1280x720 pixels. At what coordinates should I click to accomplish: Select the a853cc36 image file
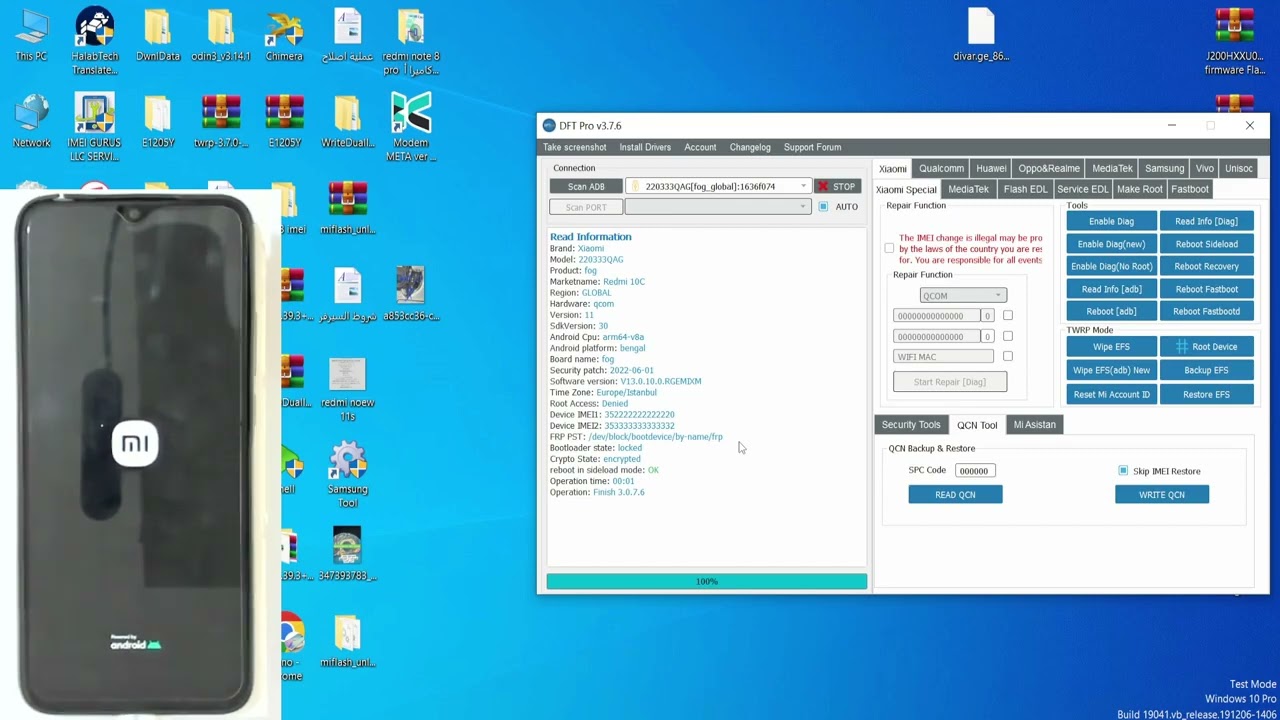(411, 293)
